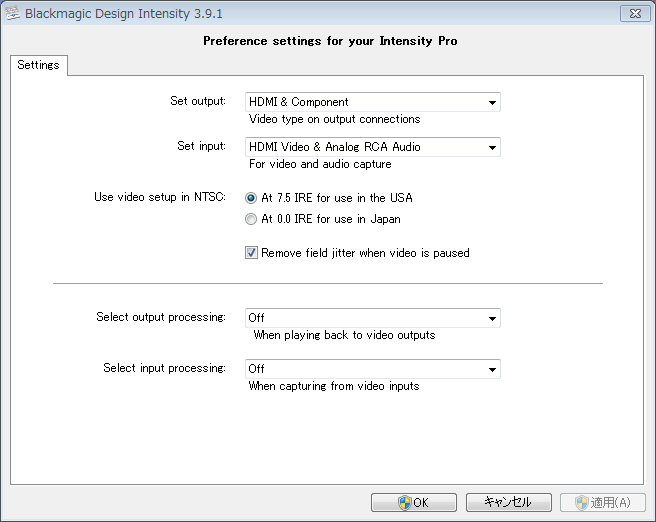Viewport: 656px width, 522px height.
Task: Select 7.5 IRE for use in USA
Action: [251, 198]
